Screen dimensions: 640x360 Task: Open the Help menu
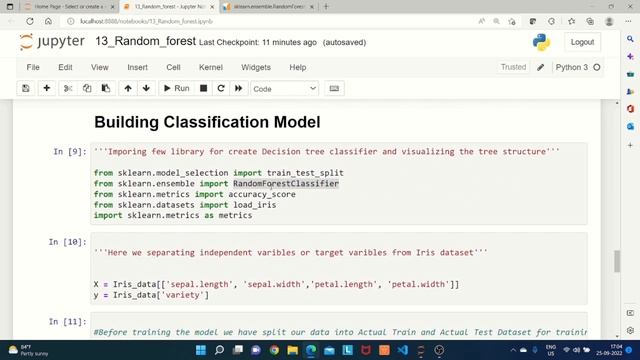click(298, 67)
